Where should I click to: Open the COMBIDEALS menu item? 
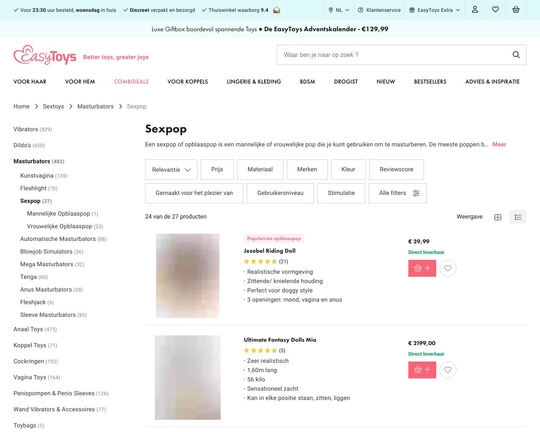click(x=131, y=82)
